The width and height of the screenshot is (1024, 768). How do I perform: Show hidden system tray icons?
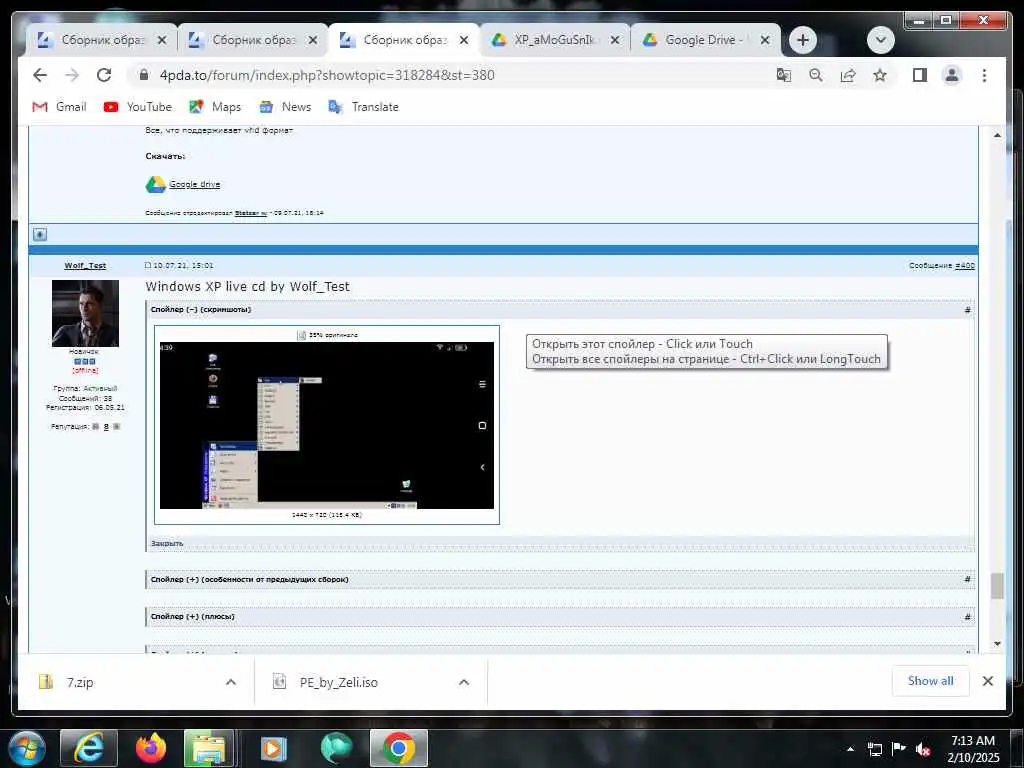click(x=850, y=749)
